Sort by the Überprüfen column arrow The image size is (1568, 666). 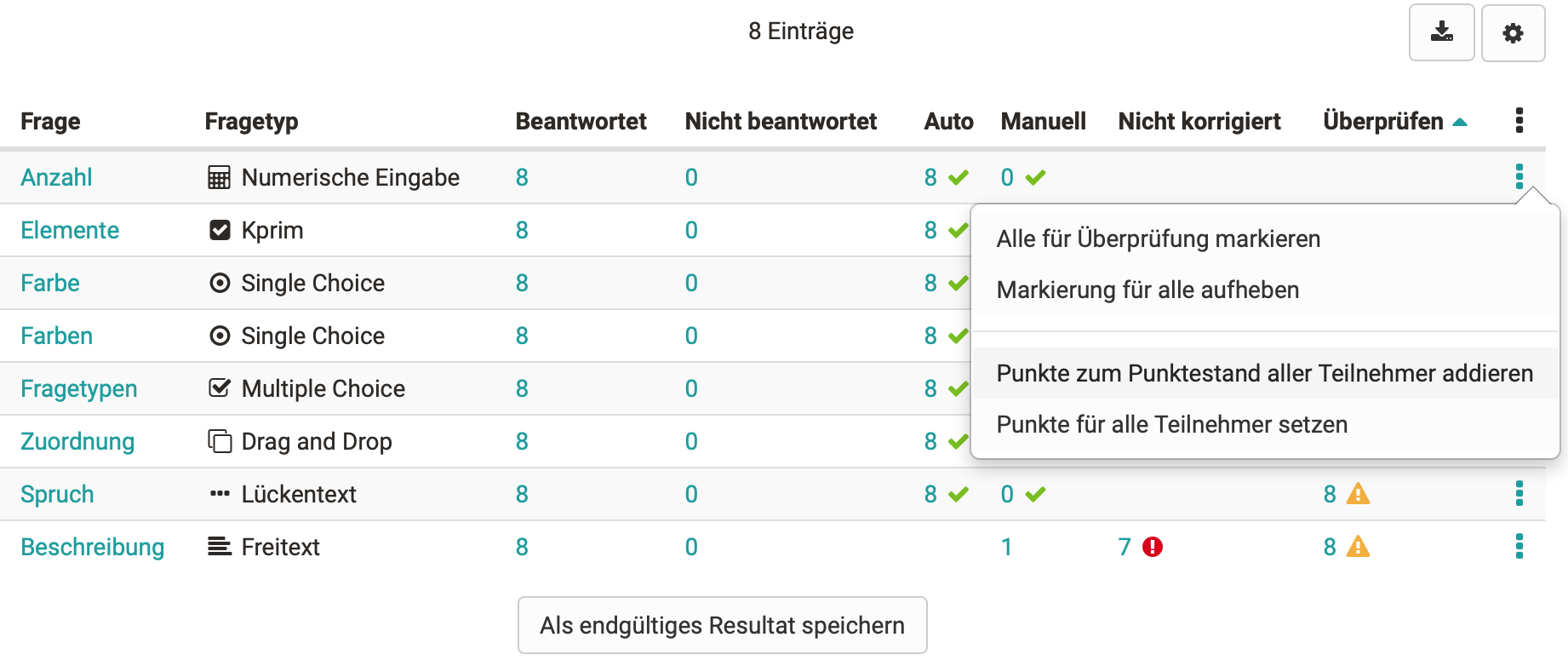click(1460, 122)
